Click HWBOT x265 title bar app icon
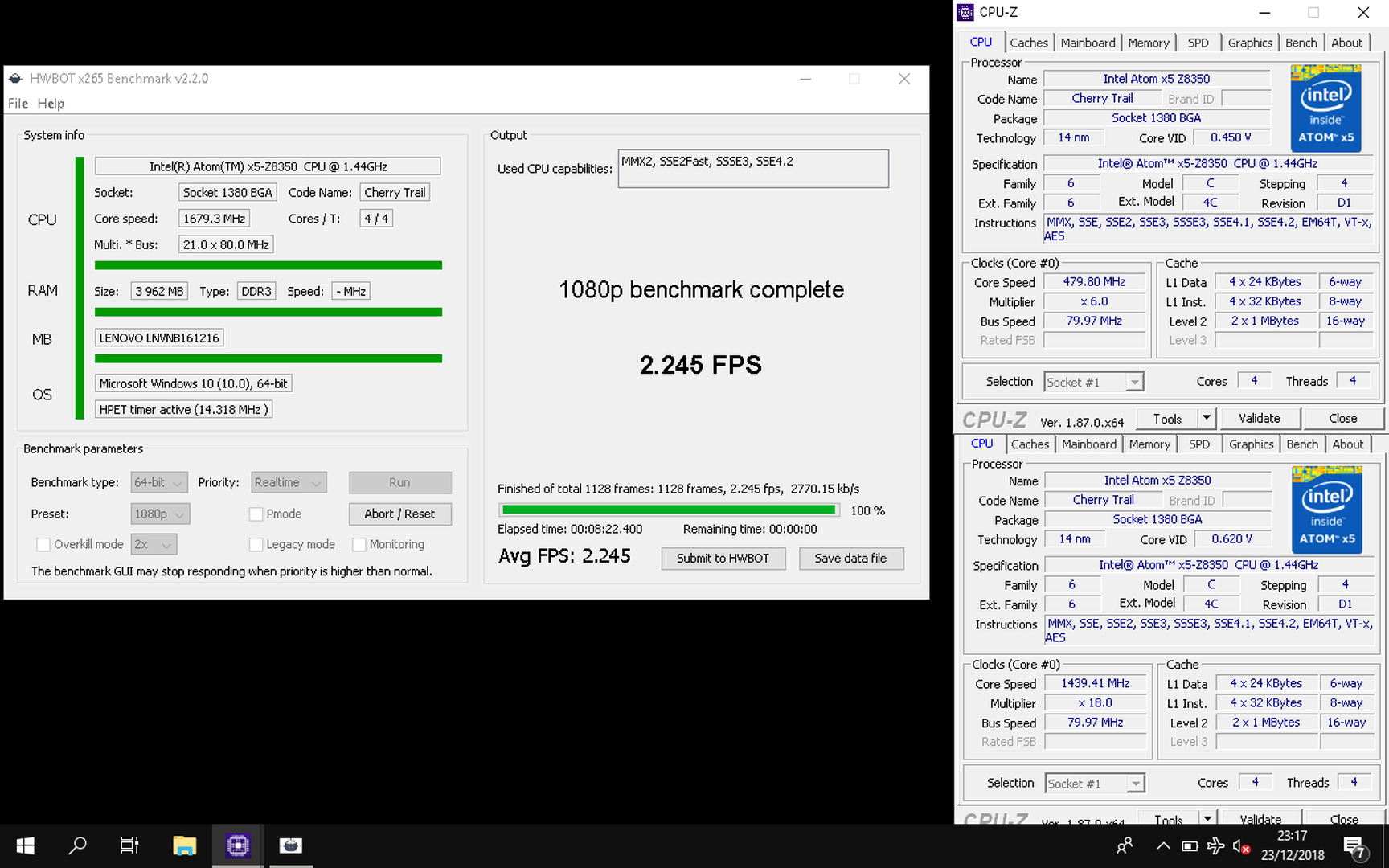Image resolution: width=1389 pixels, height=868 pixels. [x=15, y=78]
